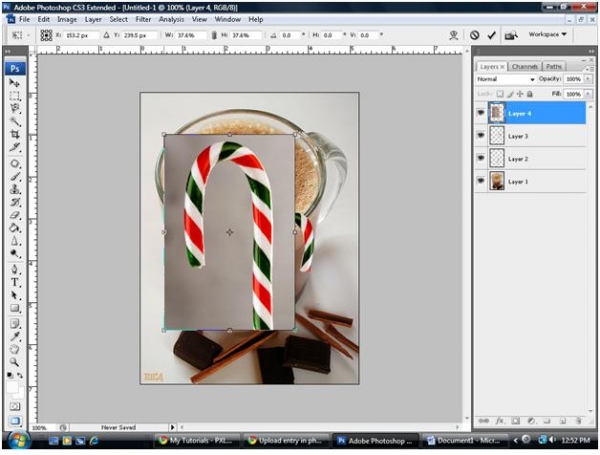Hide Layer 4 with its eye icon
Screen dimensions: 600x455
(x=481, y=113)
